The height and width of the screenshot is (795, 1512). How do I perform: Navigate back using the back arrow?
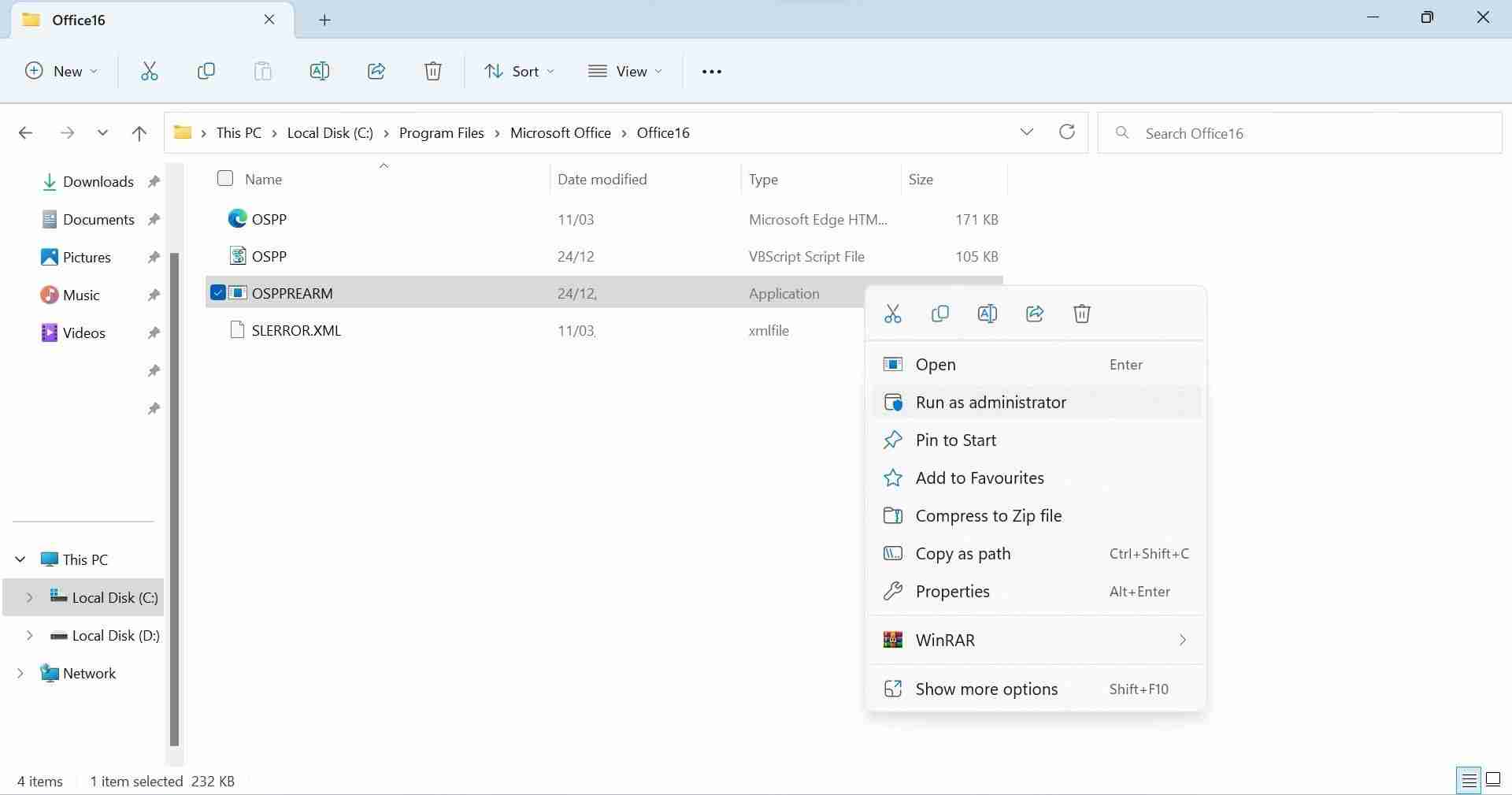click(x=25, y=132)
